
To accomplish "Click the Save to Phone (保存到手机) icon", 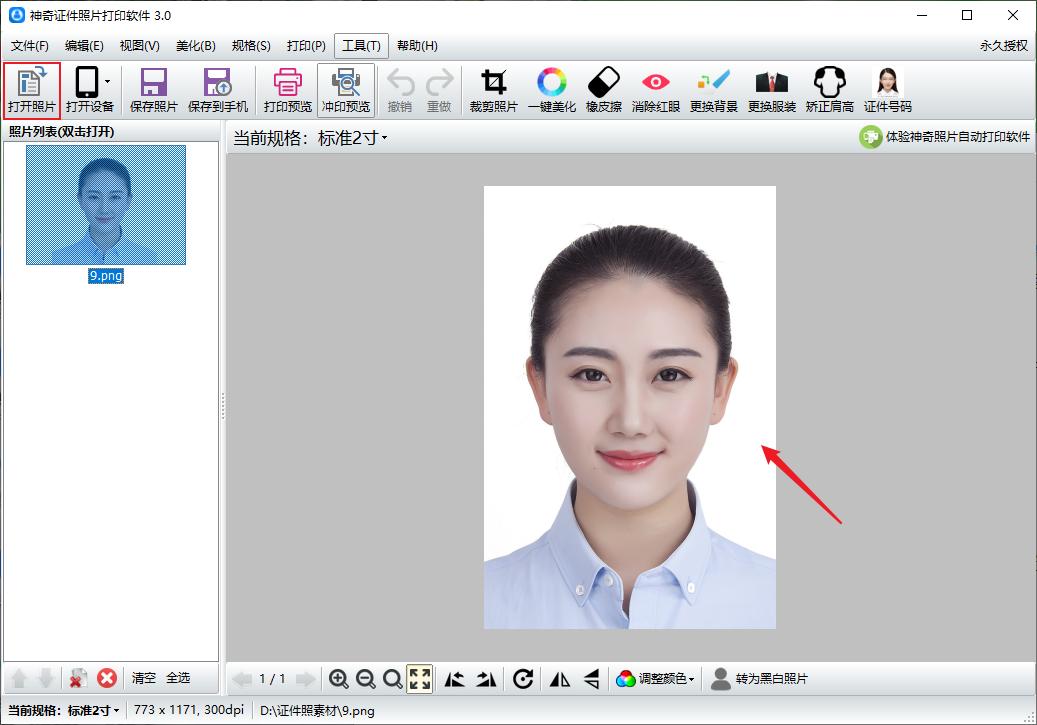I will (217, 90).
